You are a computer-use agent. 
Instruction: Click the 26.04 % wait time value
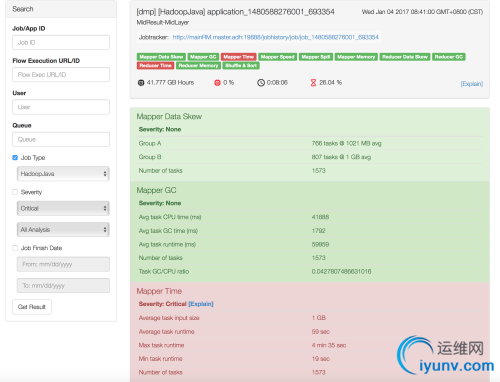point(330,83)
